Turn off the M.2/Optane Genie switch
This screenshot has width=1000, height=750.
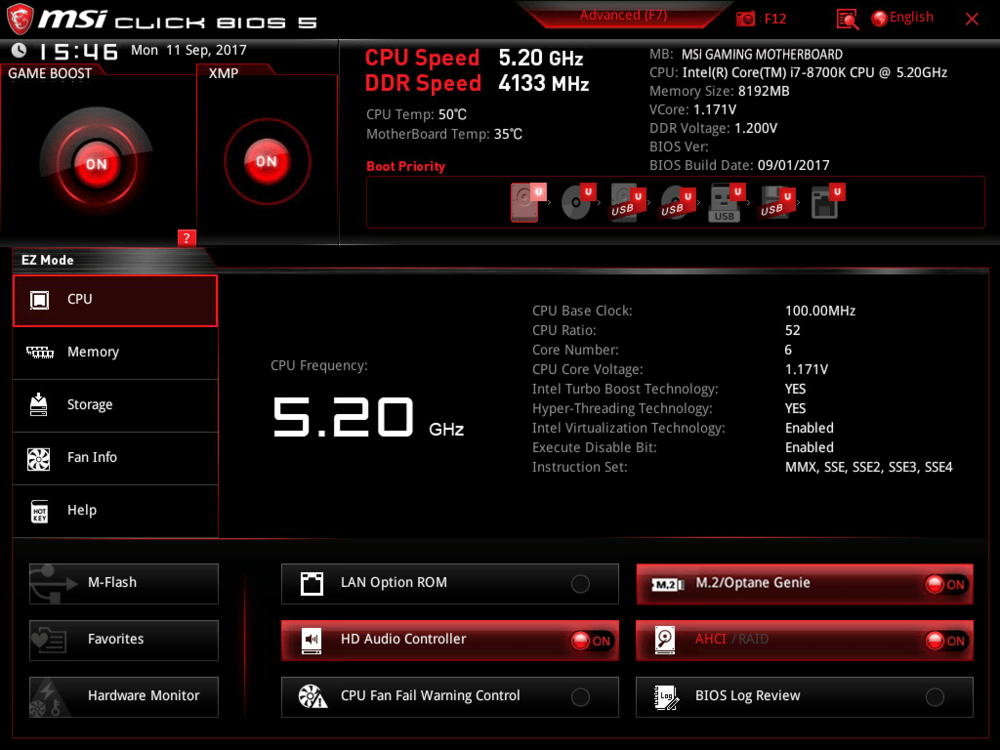946,584
